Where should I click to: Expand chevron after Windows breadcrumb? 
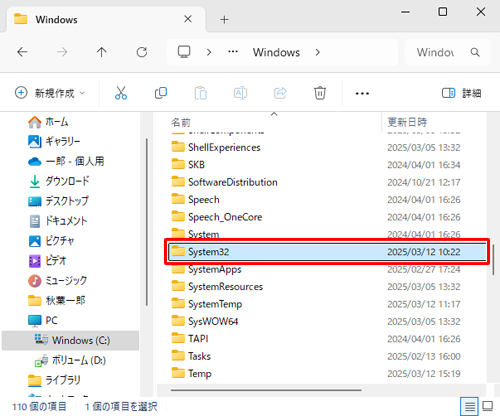317,52
